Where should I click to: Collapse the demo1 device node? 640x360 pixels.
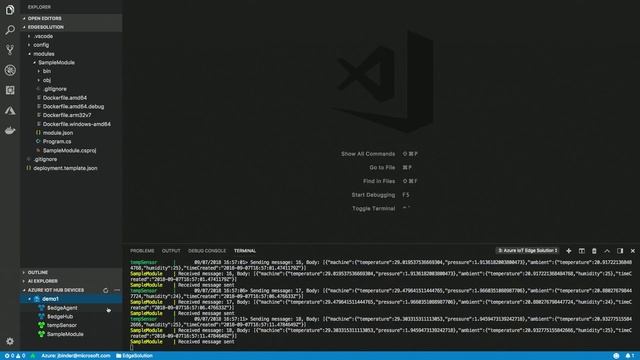tap(29, 299)
